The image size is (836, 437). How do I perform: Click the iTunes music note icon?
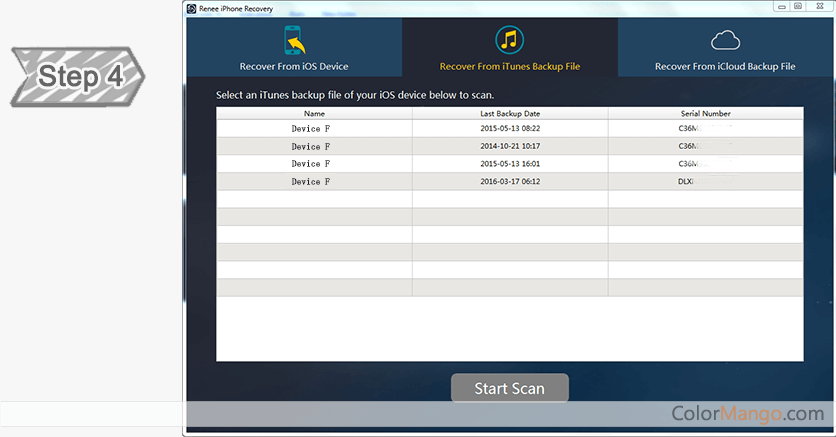[x=510, y=41]
